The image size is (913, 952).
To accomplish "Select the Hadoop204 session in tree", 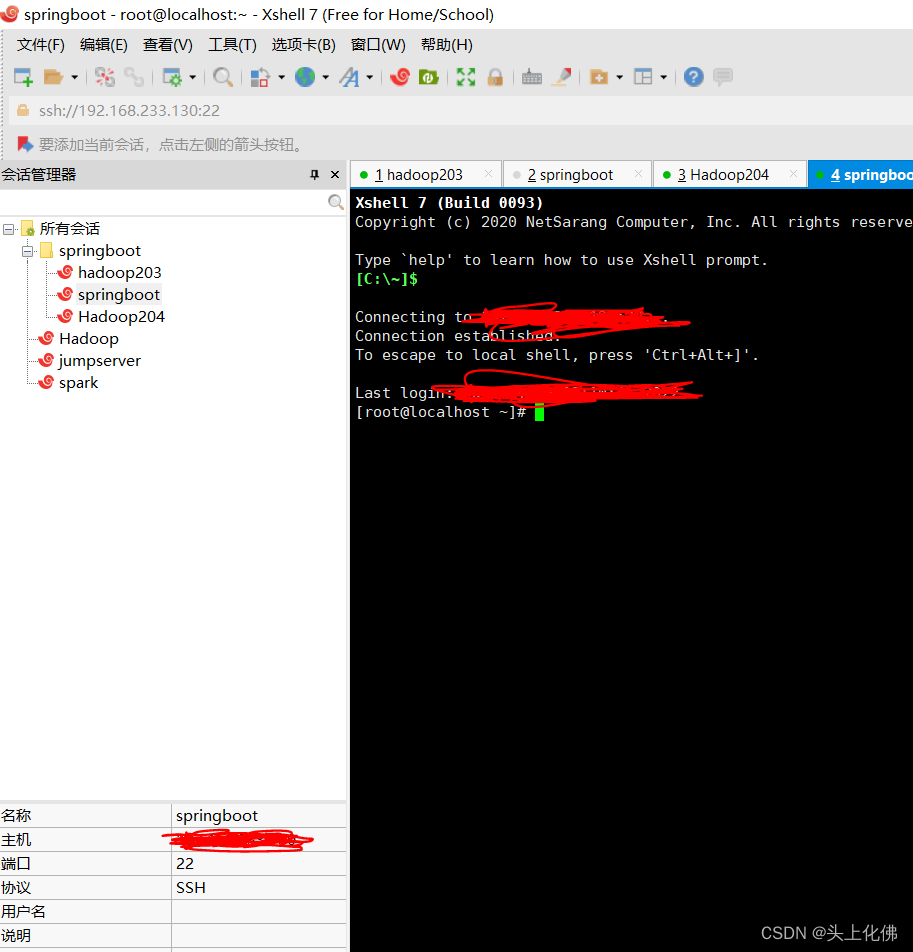I will pos(121,316).
